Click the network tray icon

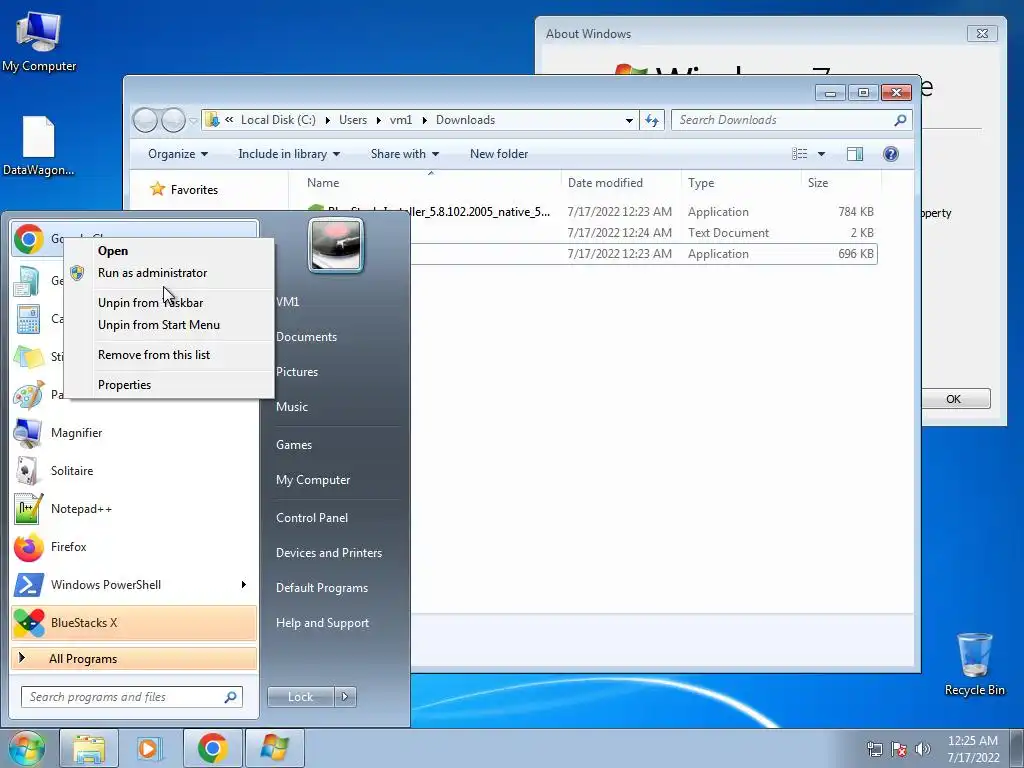click(874, 749)
